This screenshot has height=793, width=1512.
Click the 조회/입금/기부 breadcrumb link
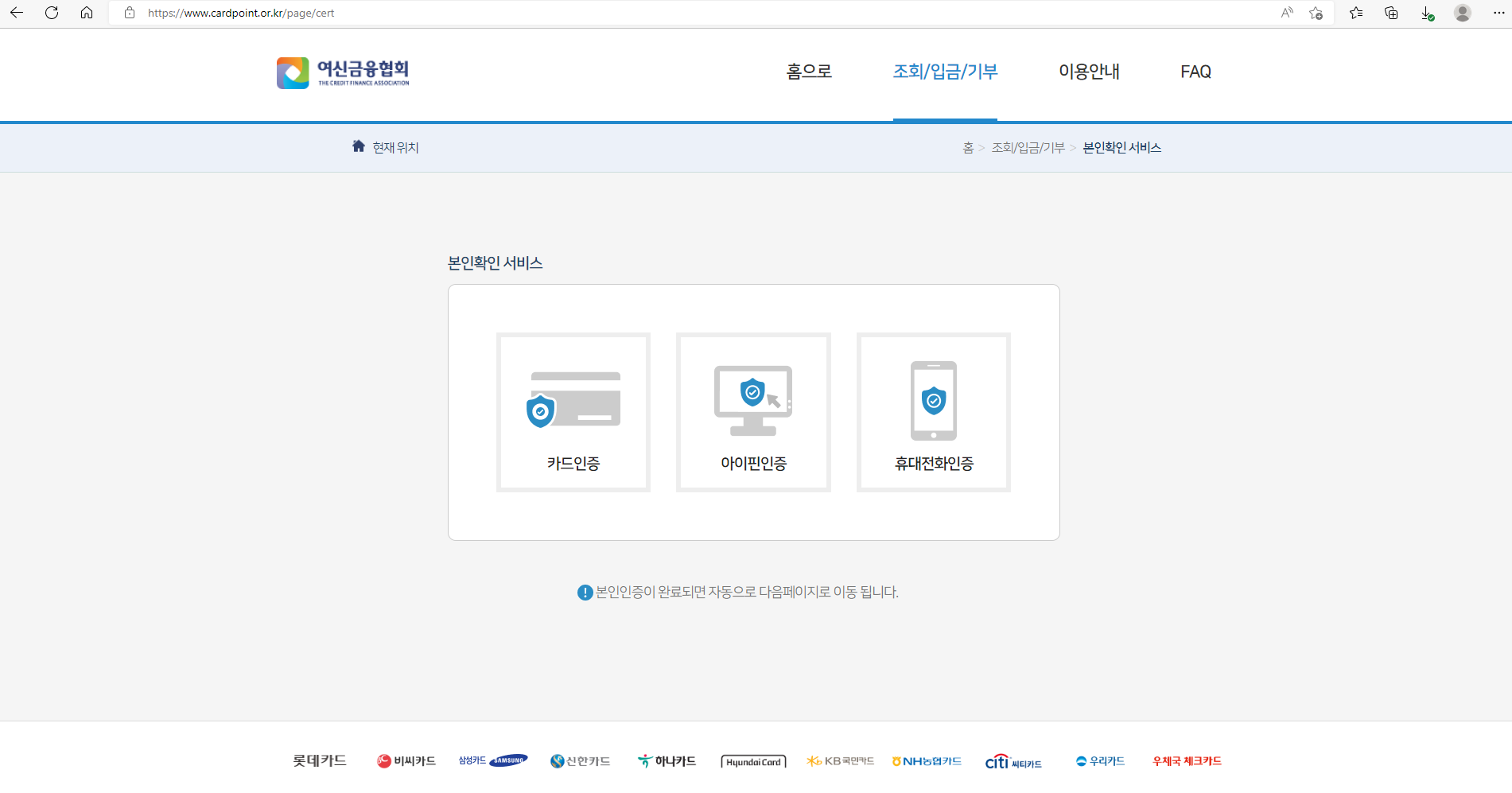pyautogui.click(x=1028, y=147)
